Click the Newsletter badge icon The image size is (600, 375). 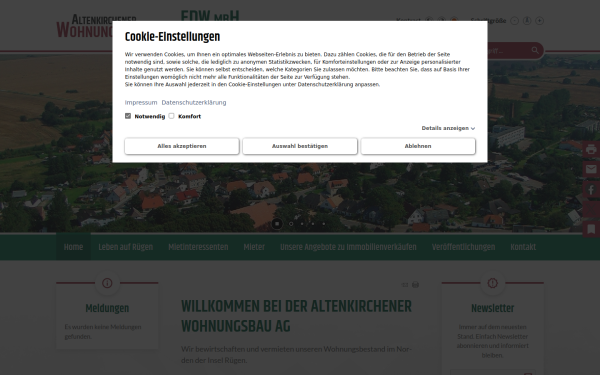pos(492,283)
